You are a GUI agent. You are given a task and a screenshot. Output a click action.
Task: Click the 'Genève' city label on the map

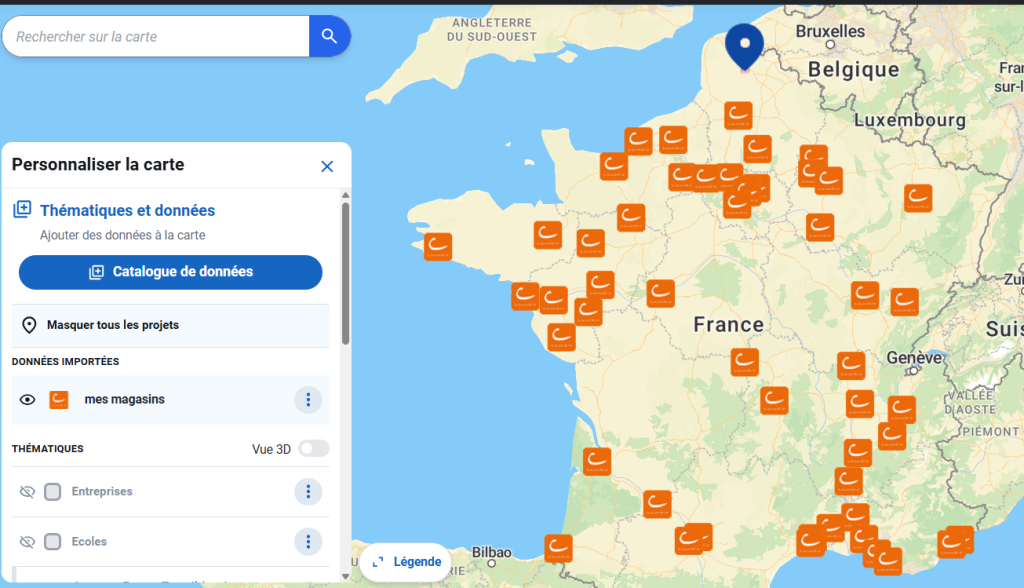914,358
